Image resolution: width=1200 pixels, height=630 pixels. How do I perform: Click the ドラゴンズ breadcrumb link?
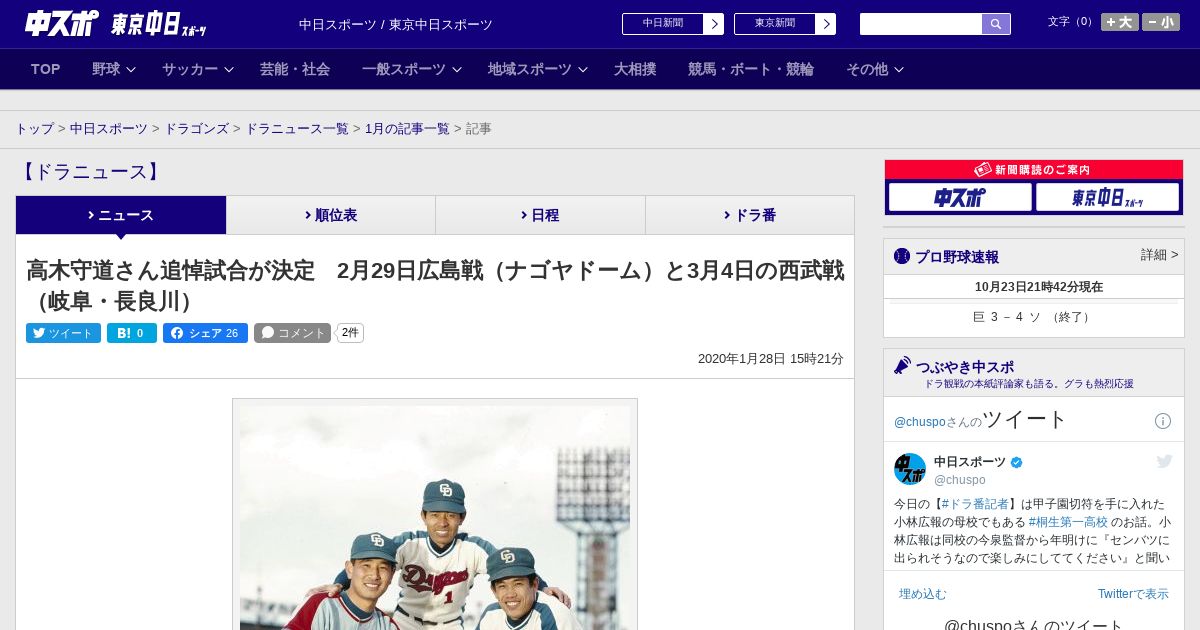197,129
